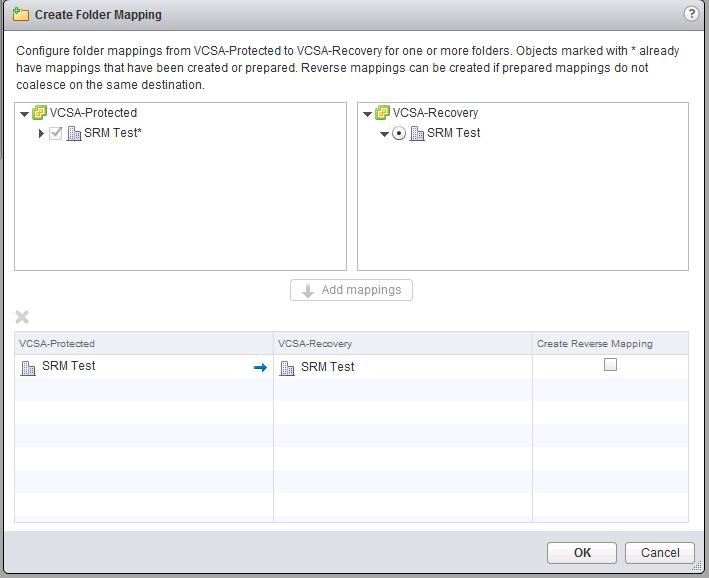Collapse the VCSA-Protected tree node
709x578 pixels.
pos(25,114)
